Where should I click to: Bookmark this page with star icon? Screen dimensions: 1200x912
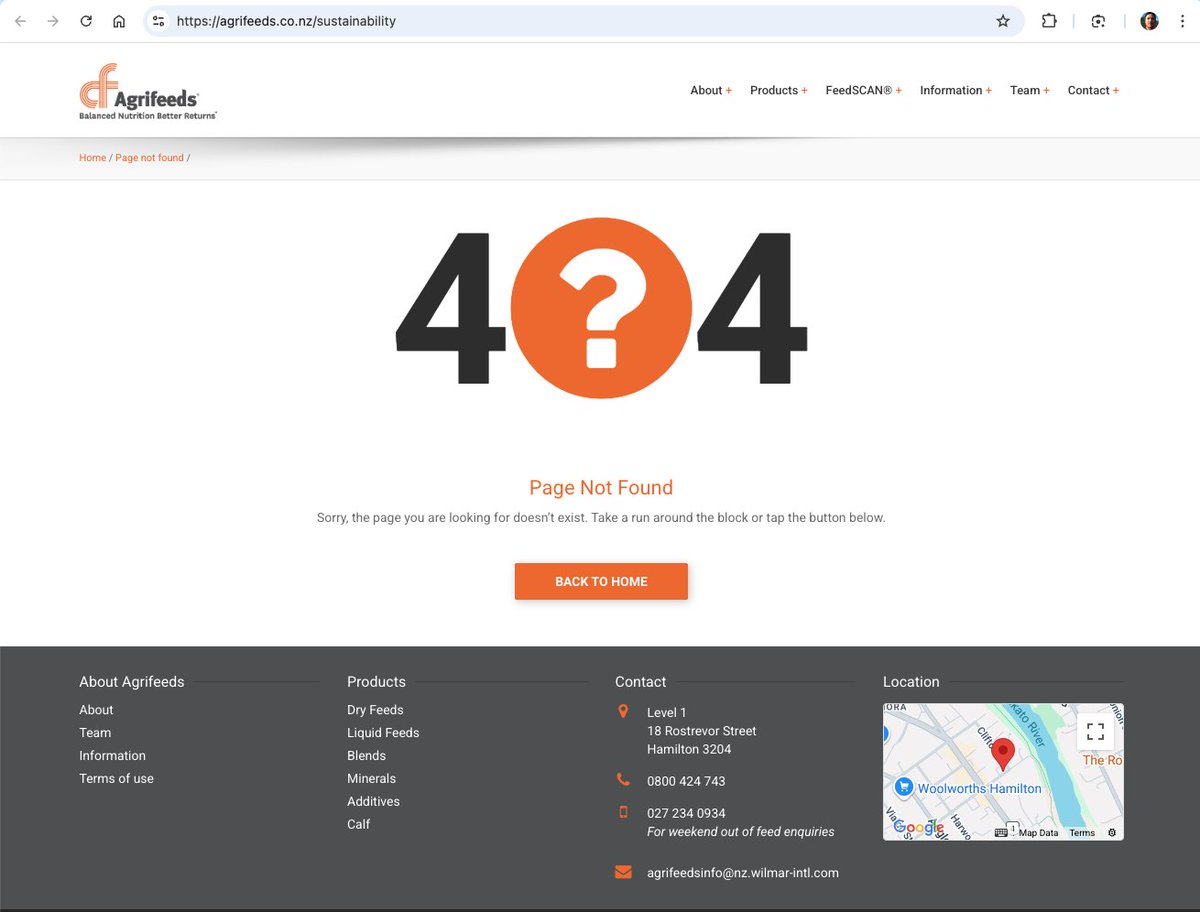pyautogui.click(x=1003, y=21)
